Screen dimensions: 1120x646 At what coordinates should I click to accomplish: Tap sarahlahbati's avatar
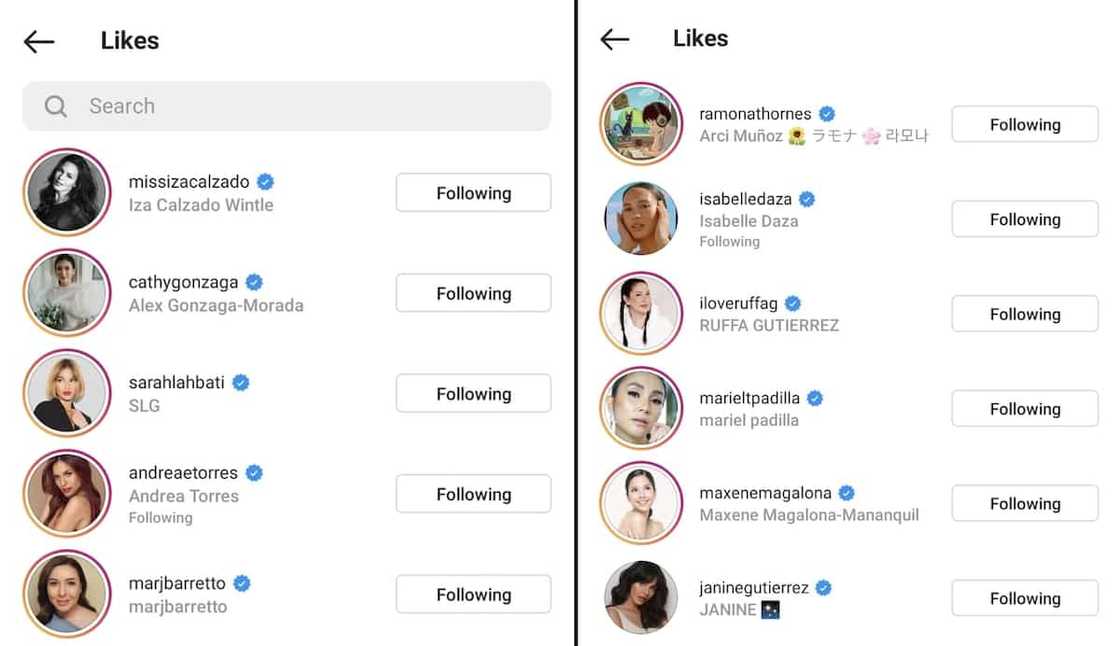coord(67,393)
